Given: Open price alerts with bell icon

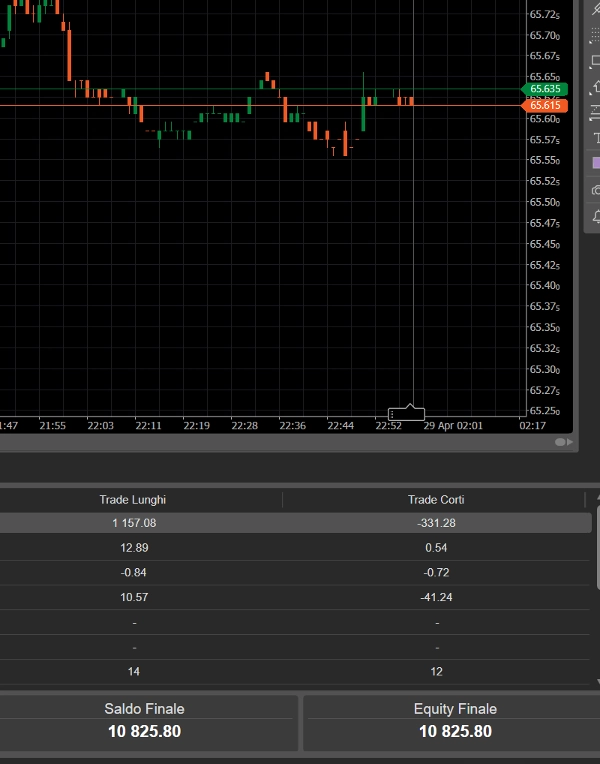Looking at the screenshot, I should coord(596,216).
